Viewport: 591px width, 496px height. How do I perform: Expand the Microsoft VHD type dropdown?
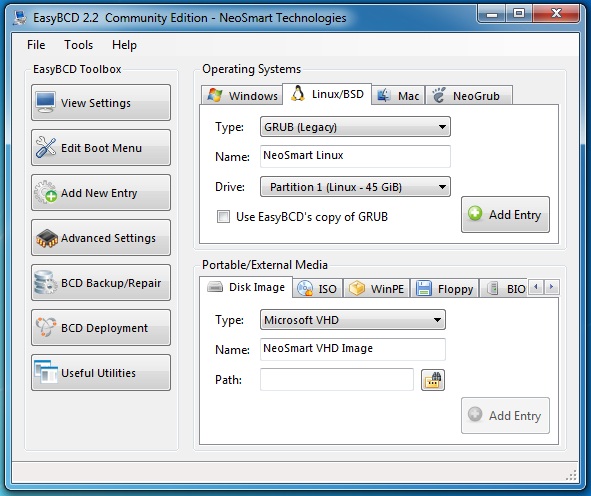click(353, 320)
